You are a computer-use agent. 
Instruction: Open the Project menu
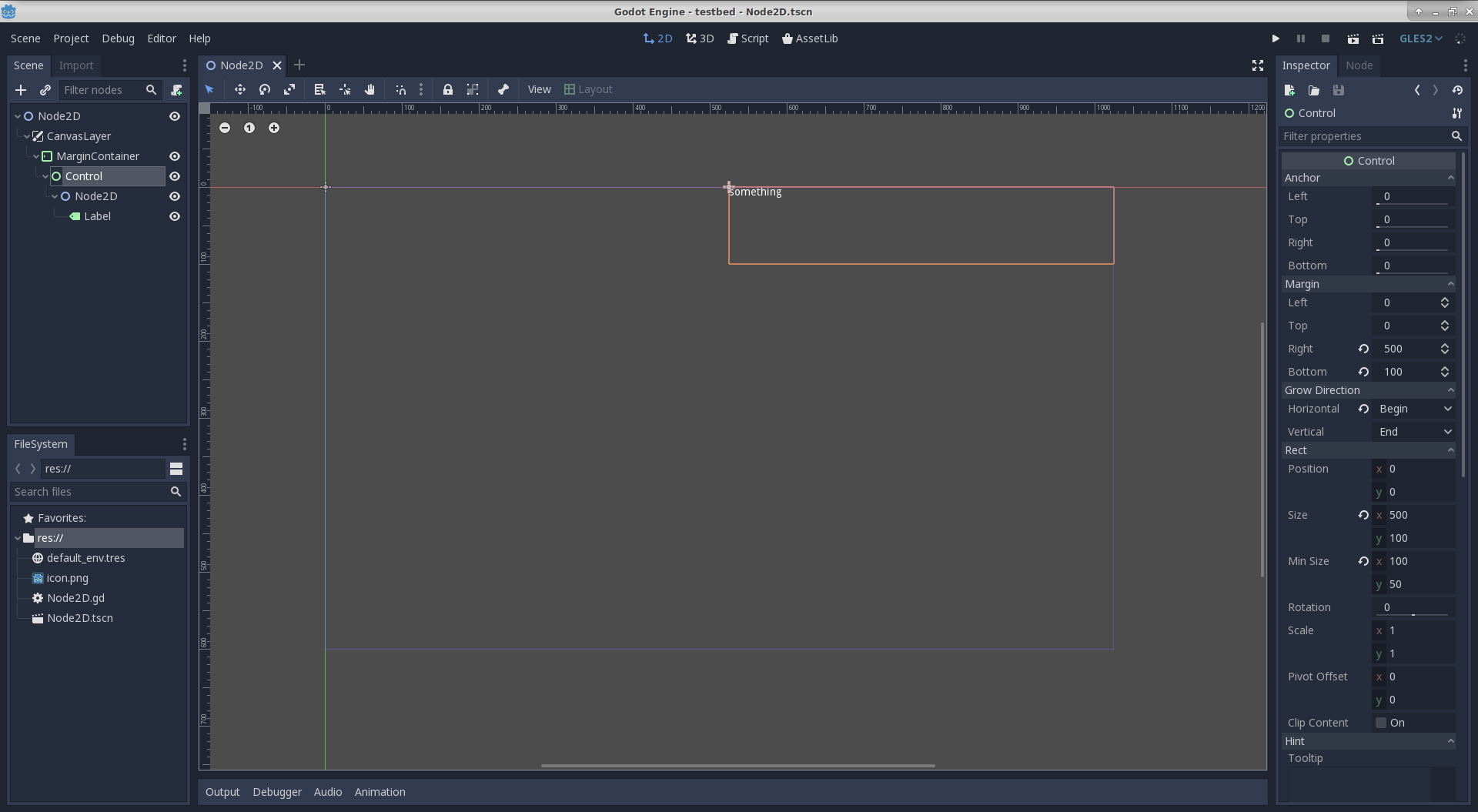(x=71, y=38)
